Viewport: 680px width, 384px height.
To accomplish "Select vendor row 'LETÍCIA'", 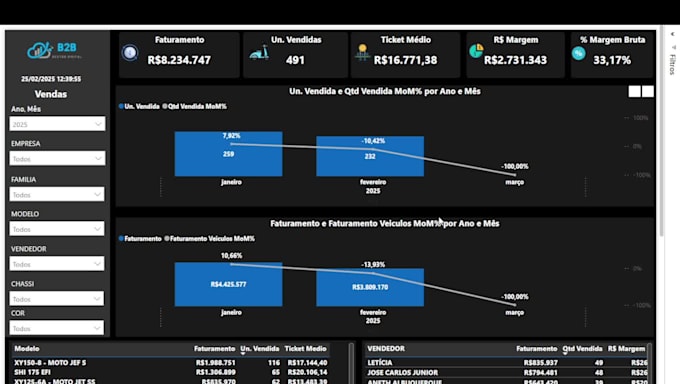I will pyautogui.click(x=507, y=362).
